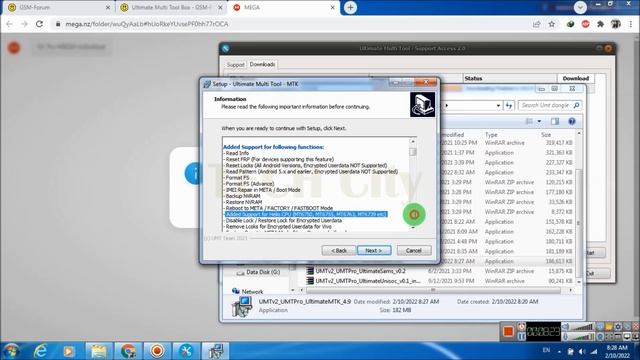Screen dimensions: 640x360
Task: Open Chrome tab search dropdown
Action: coord(580,7)
